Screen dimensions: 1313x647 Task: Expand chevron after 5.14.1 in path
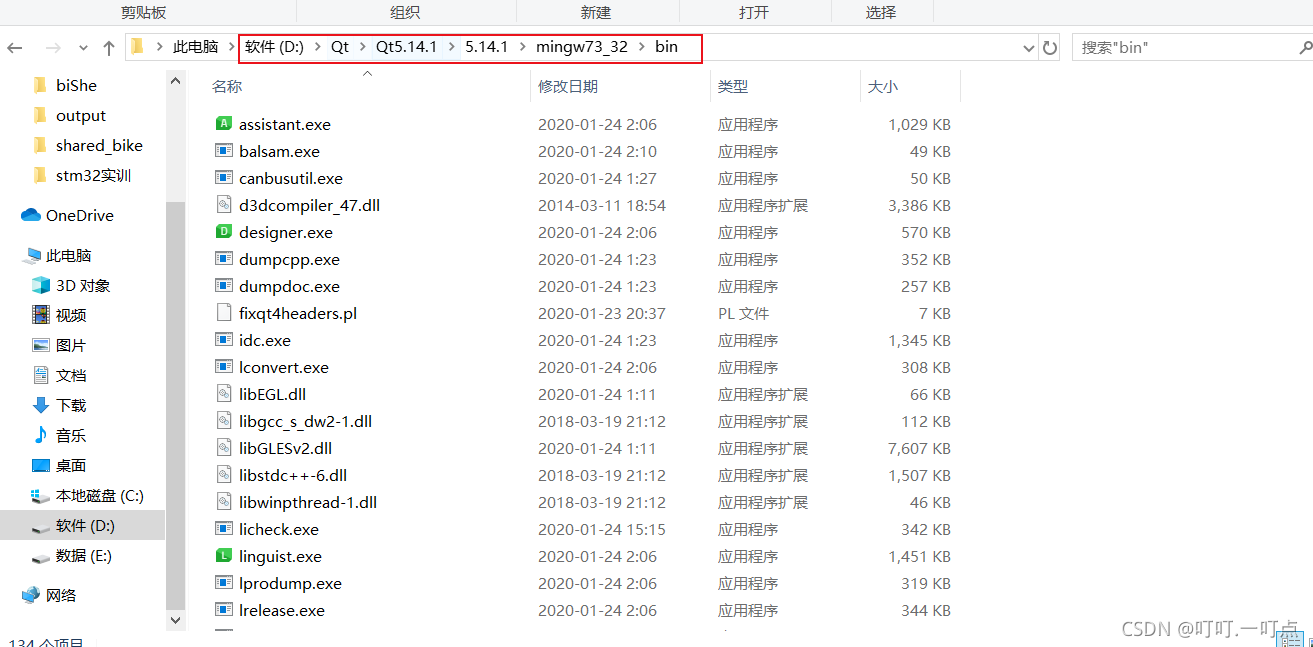pos(522,47)
